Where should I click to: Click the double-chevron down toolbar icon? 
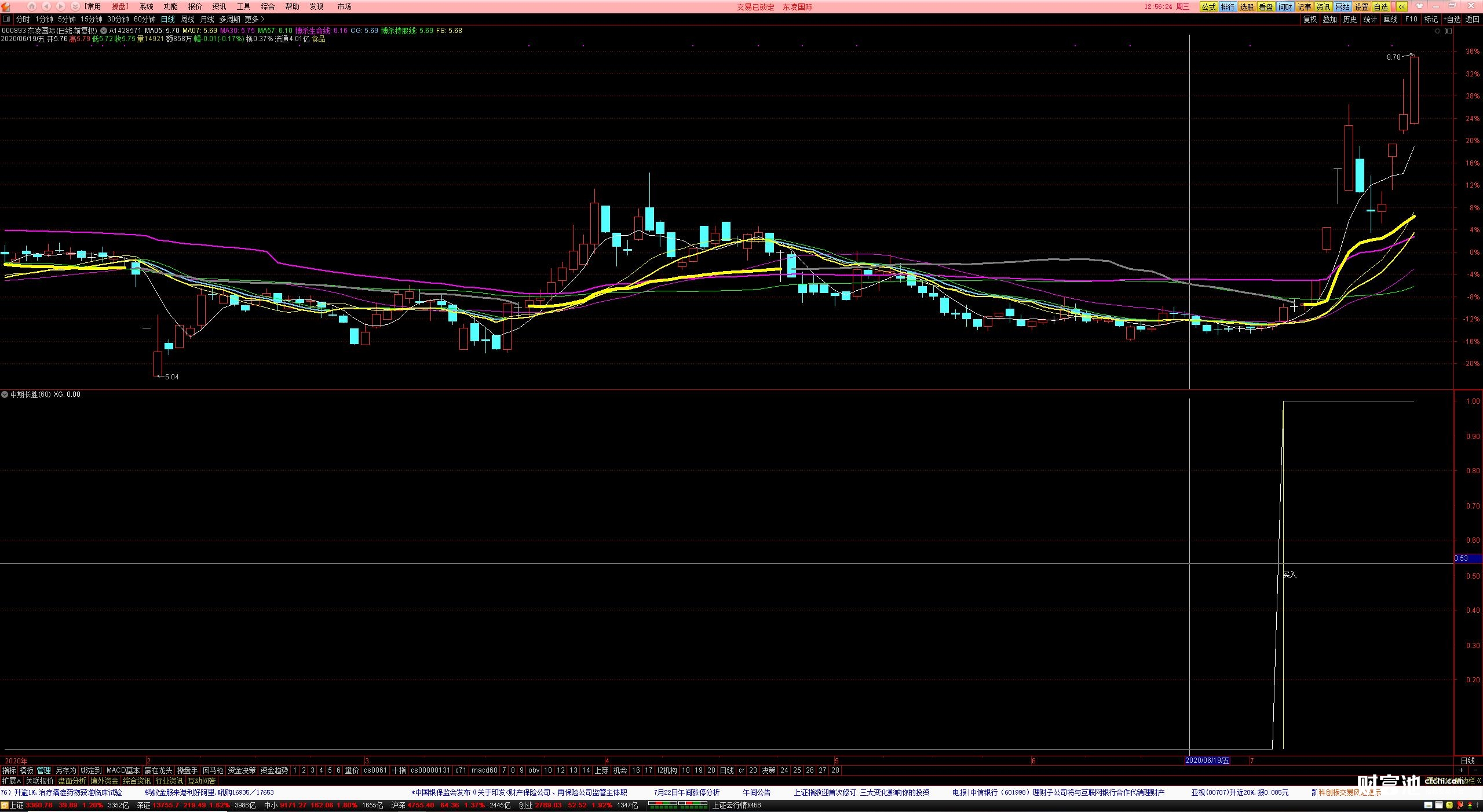click(x=75, y=6)
